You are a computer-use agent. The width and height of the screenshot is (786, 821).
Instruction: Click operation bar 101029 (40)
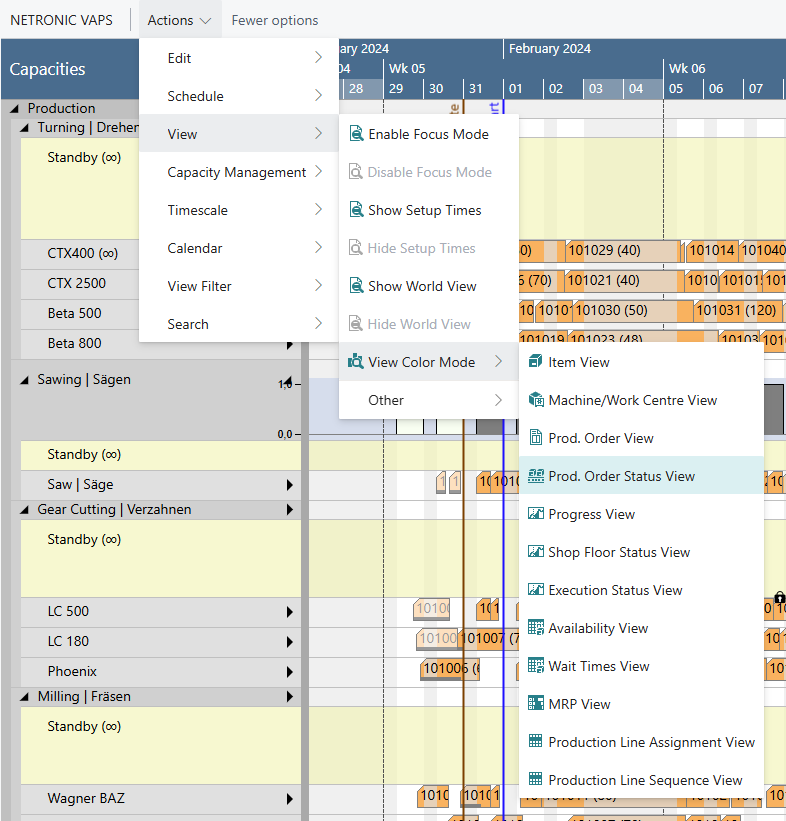click(x=622, y=251)
